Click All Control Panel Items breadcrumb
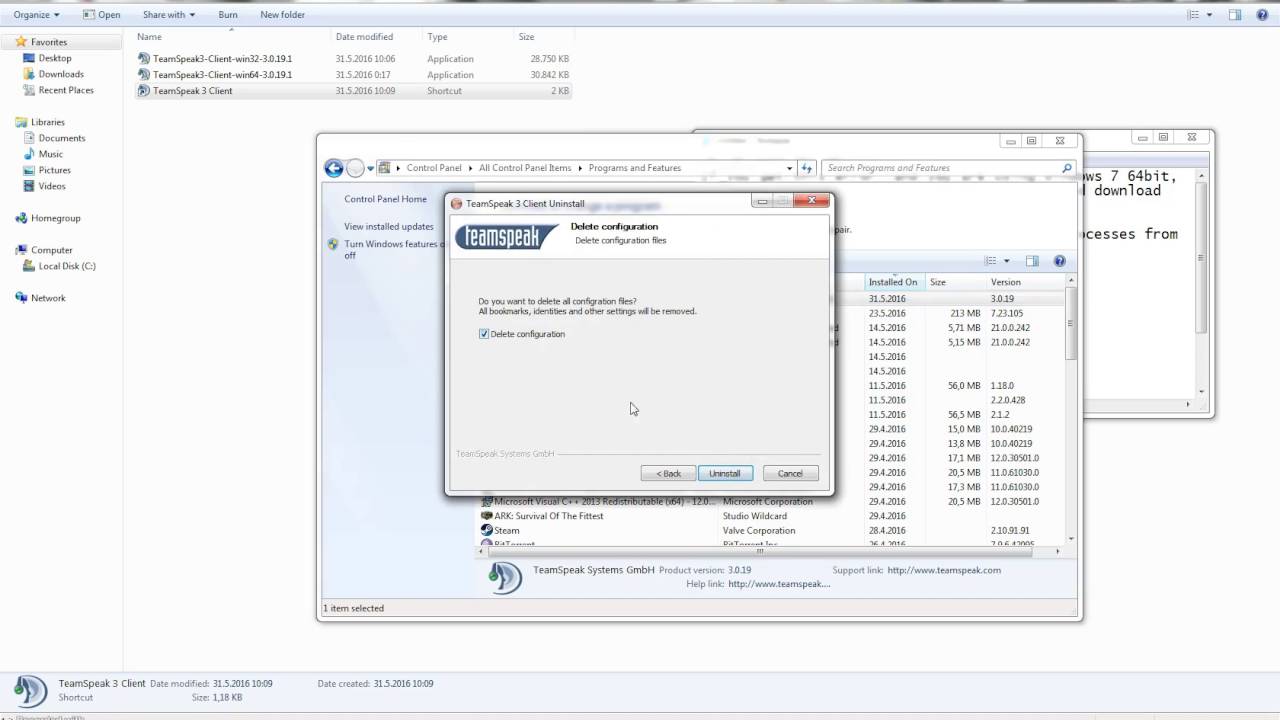Image resolution: width=1280 pixels, height=720 pixels. pyautogui.click(x=525, y=168)
